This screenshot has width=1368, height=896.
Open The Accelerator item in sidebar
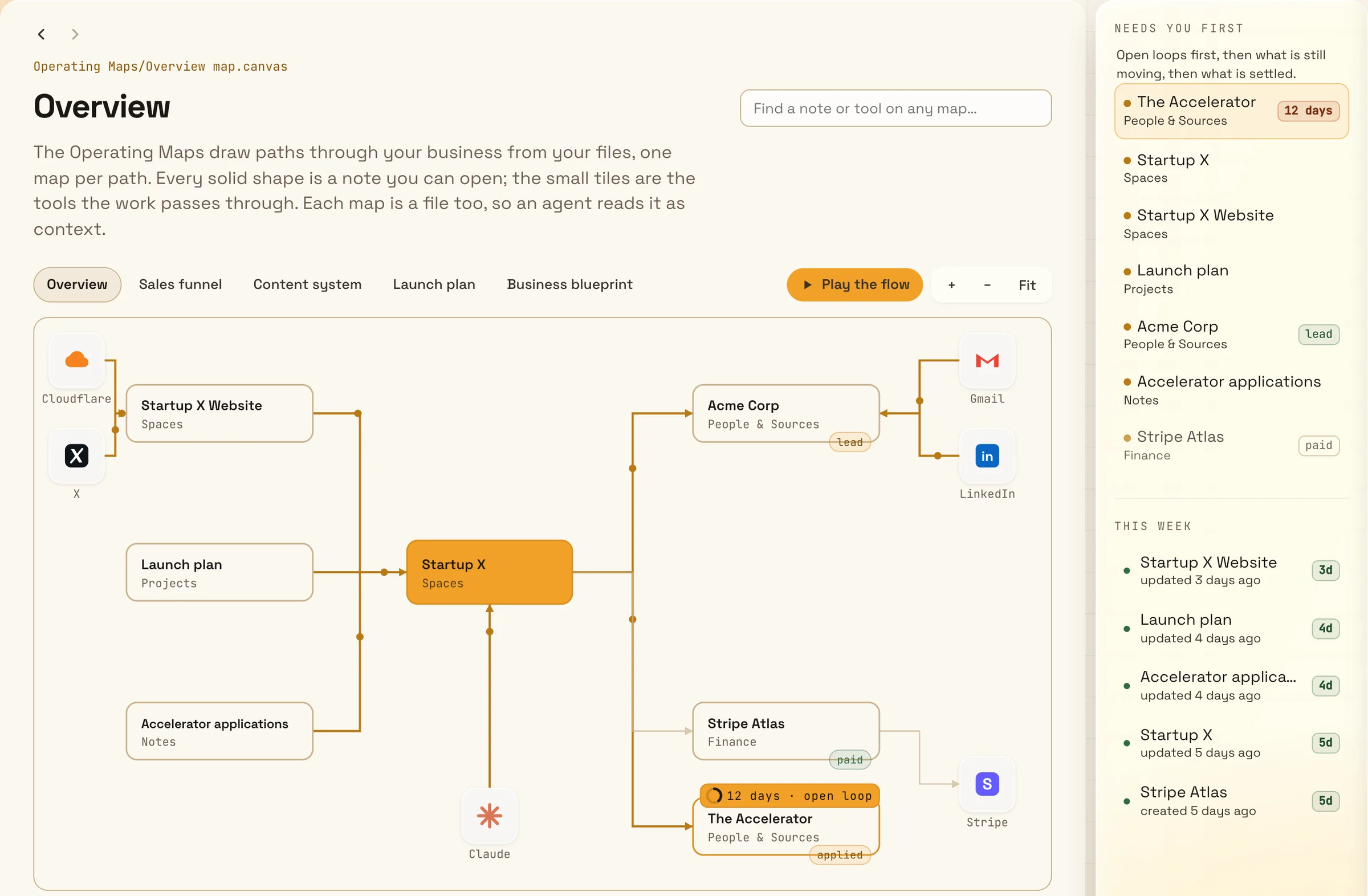[1231, 111]
